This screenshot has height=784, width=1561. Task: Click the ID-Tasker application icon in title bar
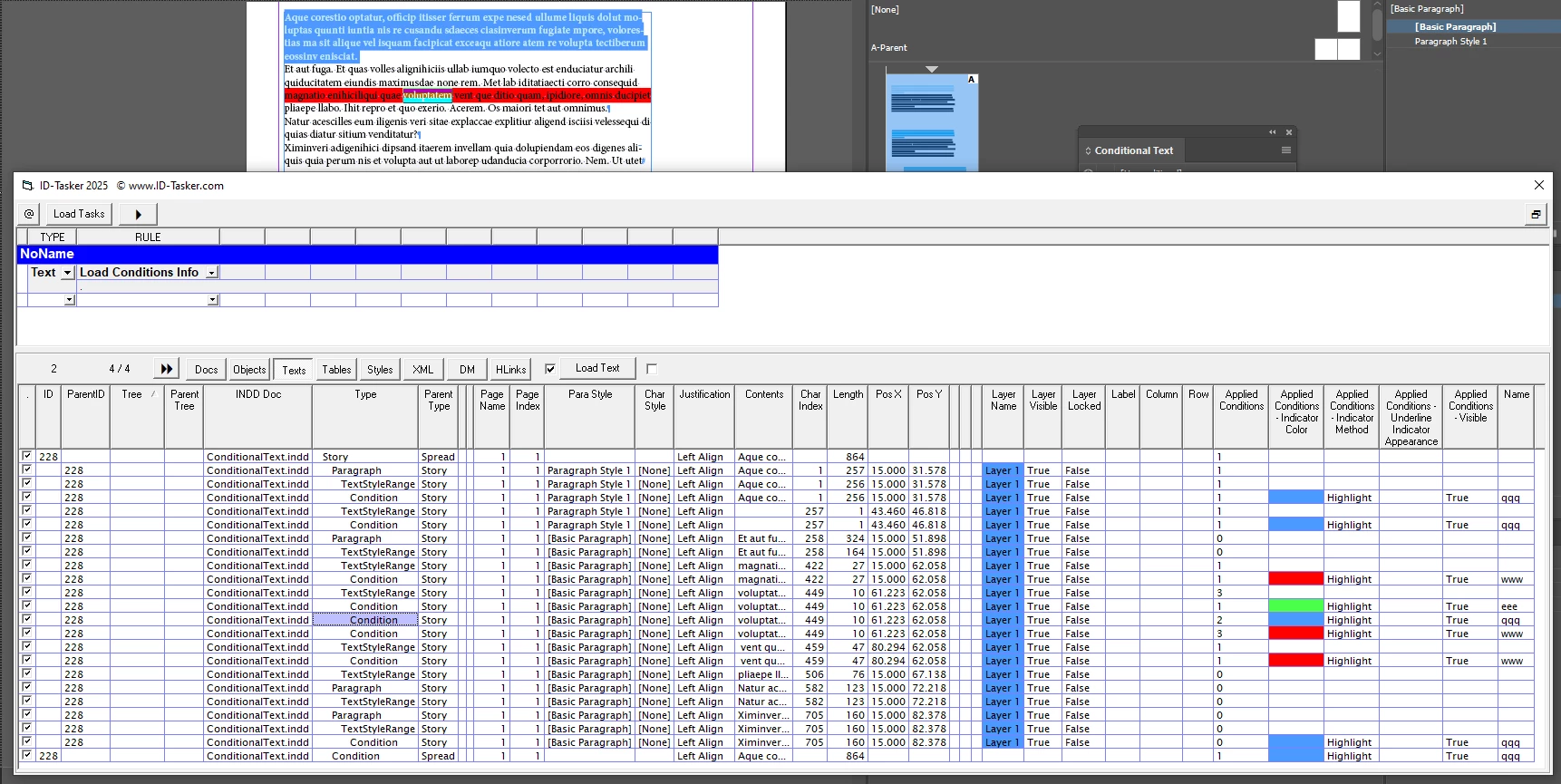pos(27,186)
